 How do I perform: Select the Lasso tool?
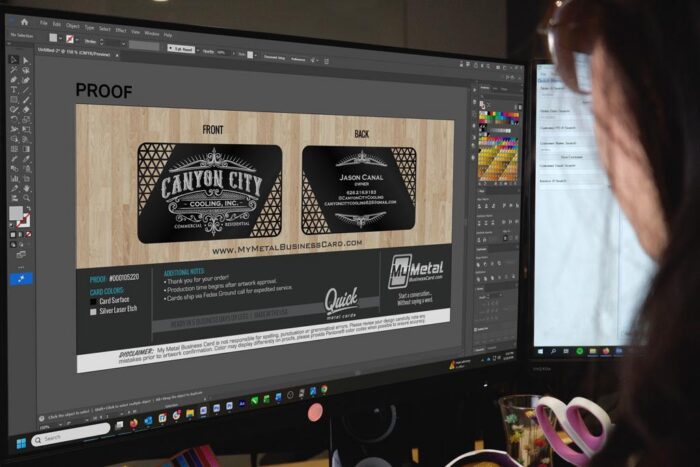26,71
